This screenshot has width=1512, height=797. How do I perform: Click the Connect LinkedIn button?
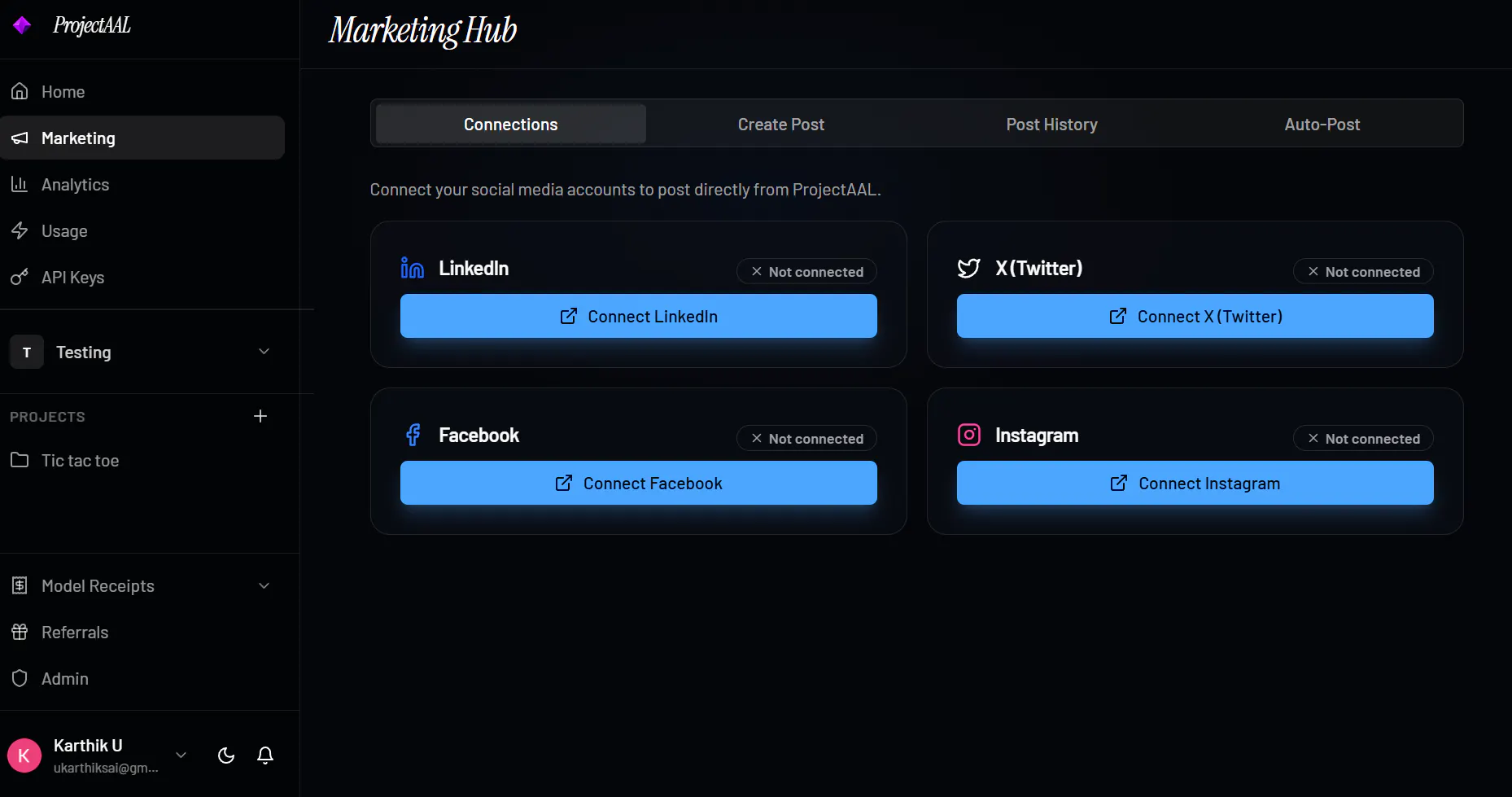click(639, 316)
